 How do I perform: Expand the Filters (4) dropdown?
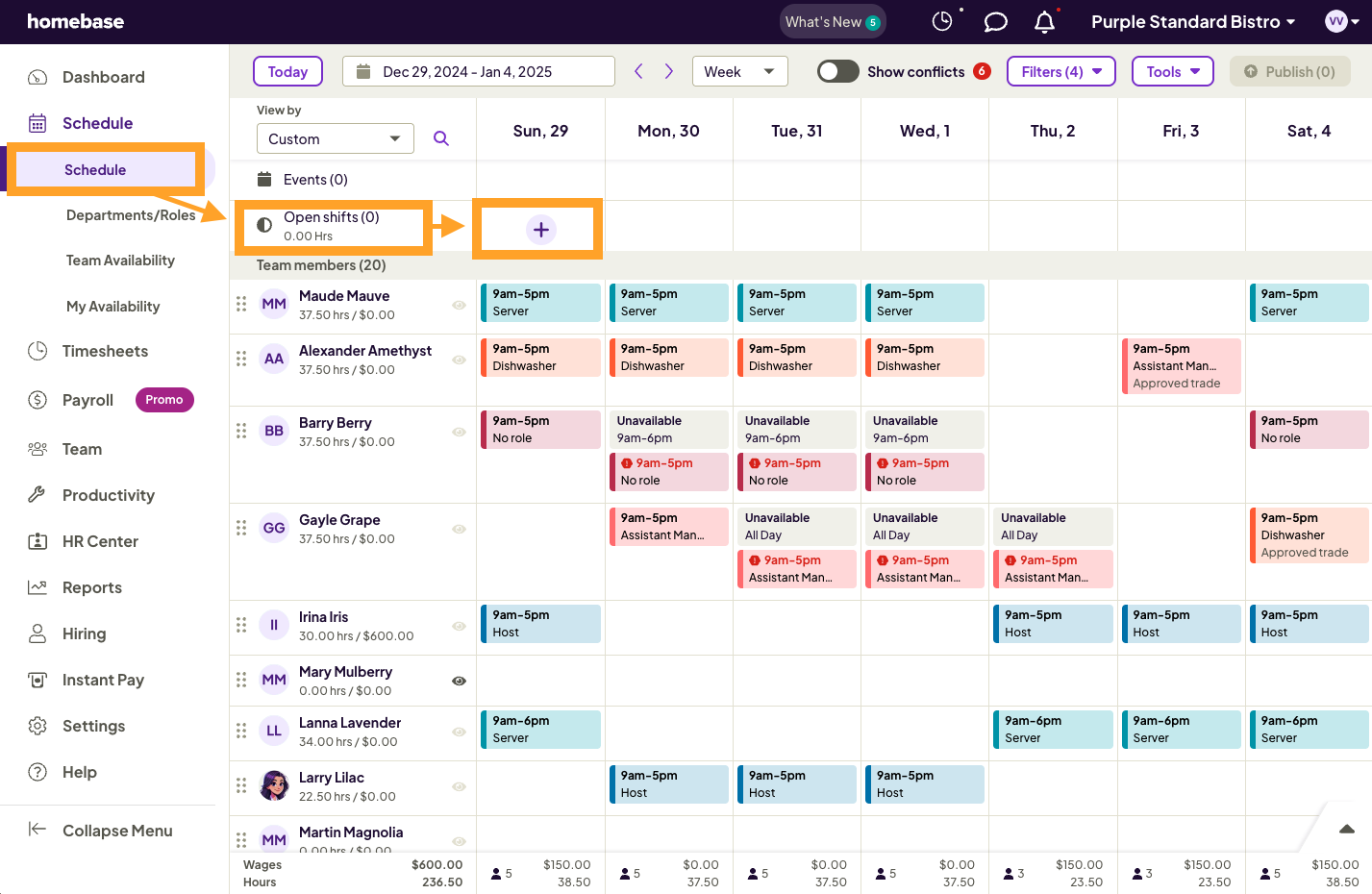click(x=1060, y=71)
